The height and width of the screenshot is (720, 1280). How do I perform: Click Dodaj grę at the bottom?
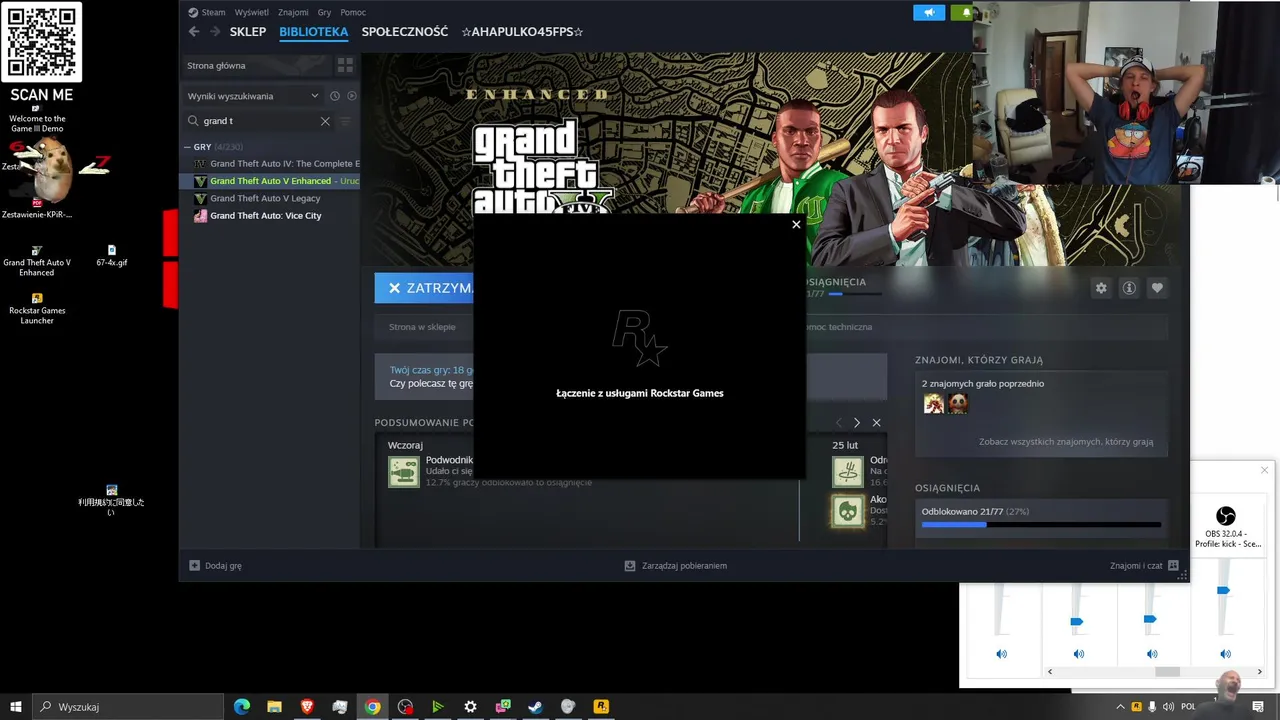(x=216, y=566)
